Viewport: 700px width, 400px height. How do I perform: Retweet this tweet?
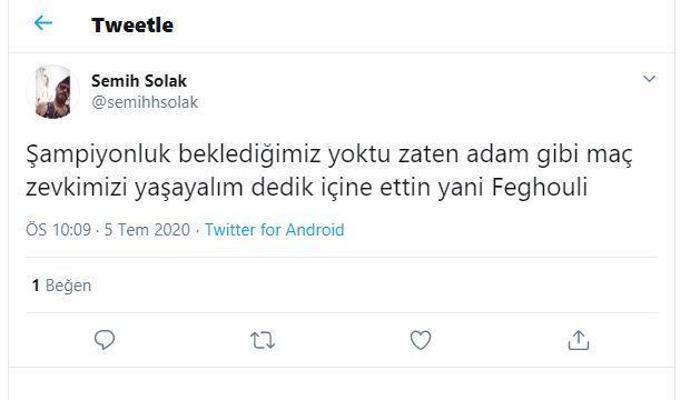click(x=262, y=341)
